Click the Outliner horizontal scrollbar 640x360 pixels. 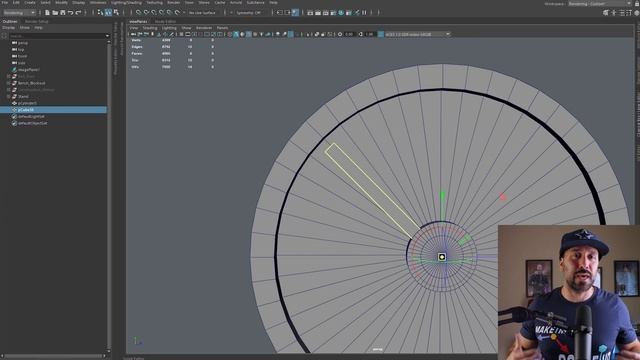(52, 356)
